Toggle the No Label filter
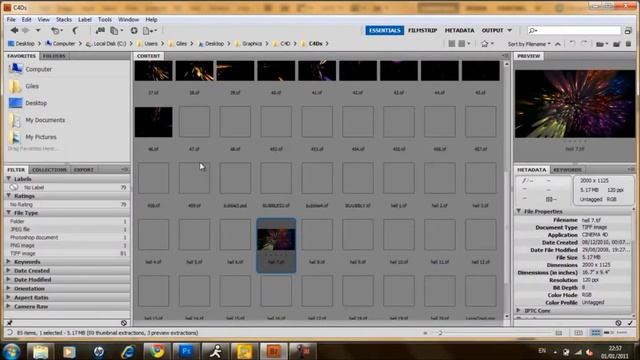Viewport: 640px width, 360px height. (x=67, y=187)
